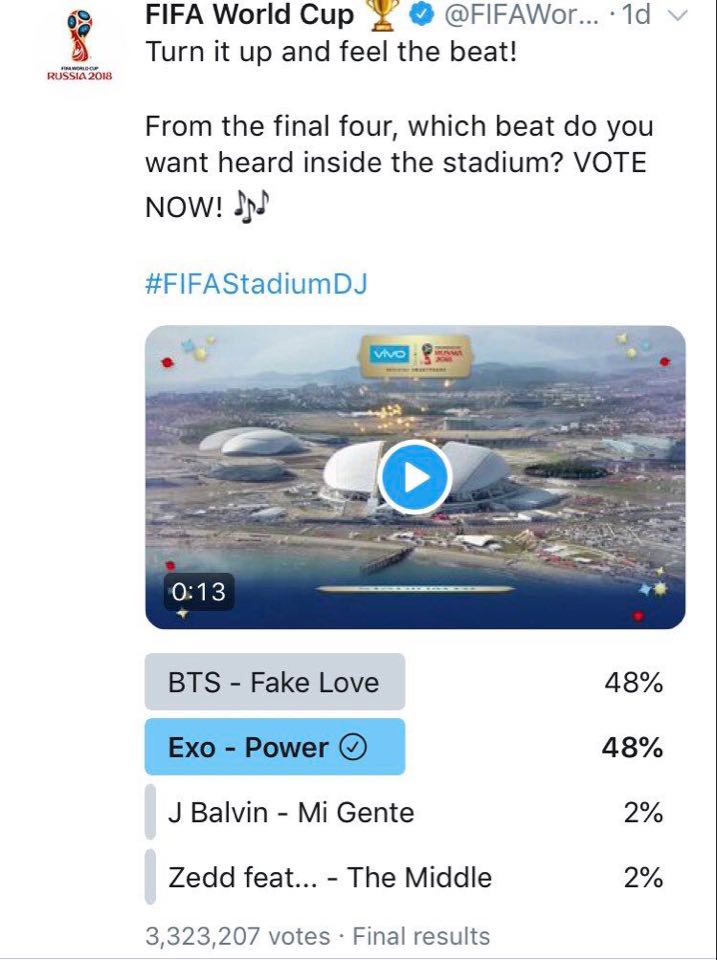Expand the tweet options chevron menu

tap(678, 17)
